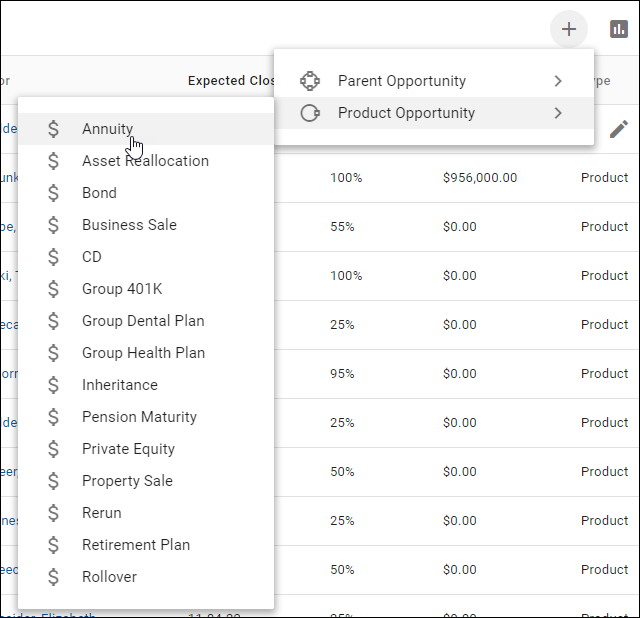Click the pencil edit icon

pos(619,129)
